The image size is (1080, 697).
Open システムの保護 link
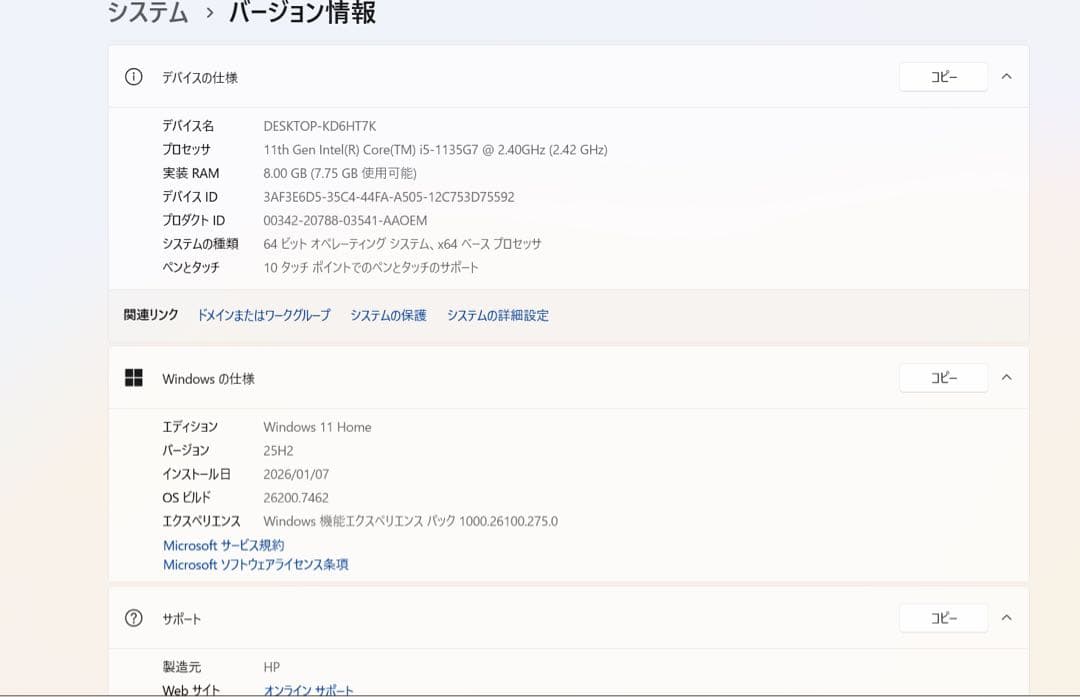388,315
